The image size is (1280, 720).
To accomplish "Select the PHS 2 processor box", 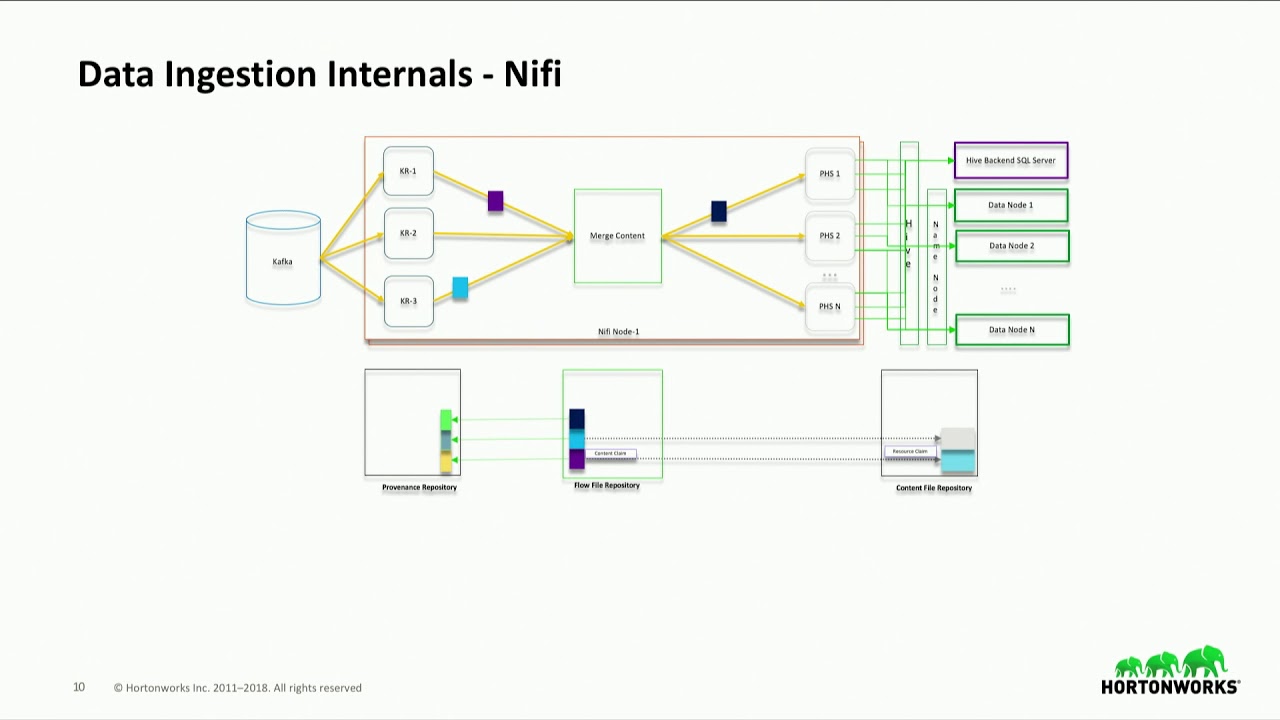I will point(830,236).
